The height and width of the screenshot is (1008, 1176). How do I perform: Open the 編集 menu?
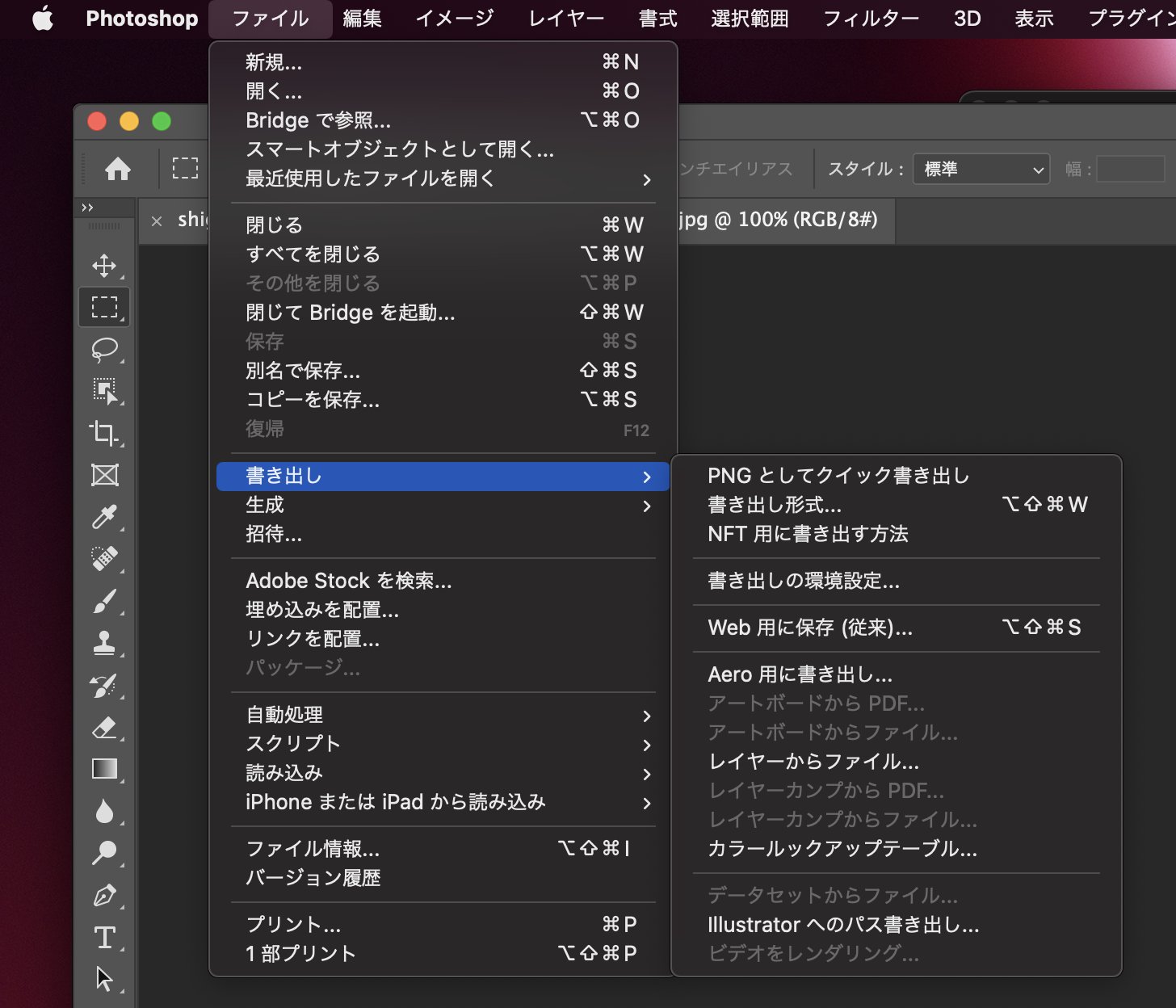click(362, 19)
